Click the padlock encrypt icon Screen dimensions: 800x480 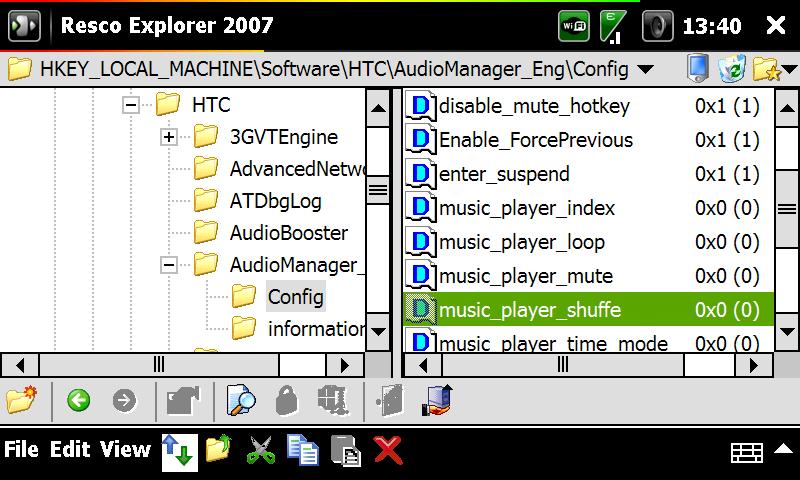(287, 400)
